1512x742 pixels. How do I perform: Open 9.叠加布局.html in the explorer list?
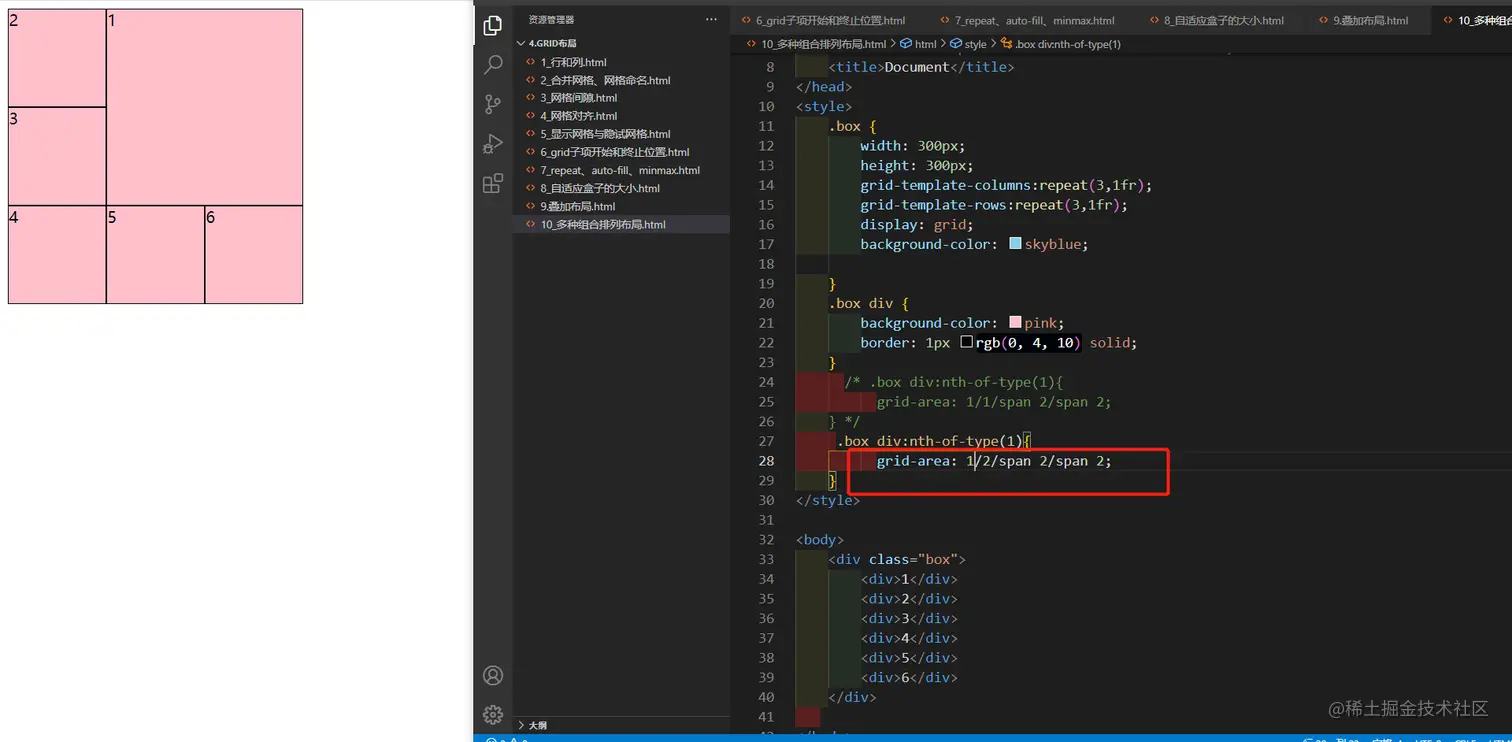point(621,206)
